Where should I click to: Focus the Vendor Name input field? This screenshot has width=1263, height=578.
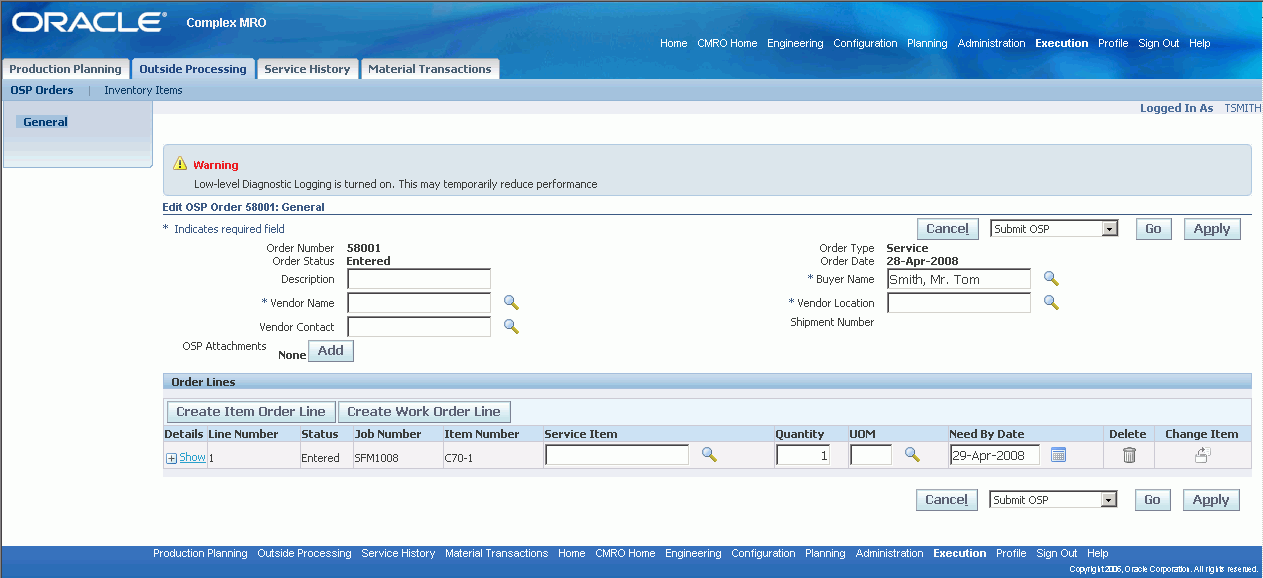coord(419,303)
